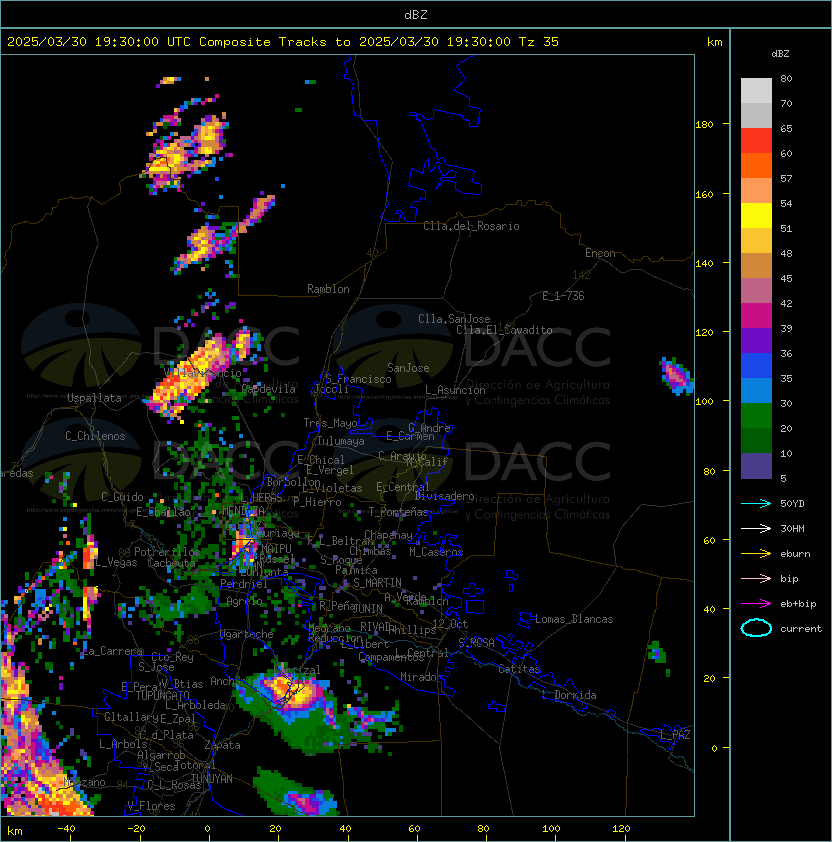Click the small storm cell east of Lomas_Blancas
Screen dimensions: 832x842
(657, 652)
